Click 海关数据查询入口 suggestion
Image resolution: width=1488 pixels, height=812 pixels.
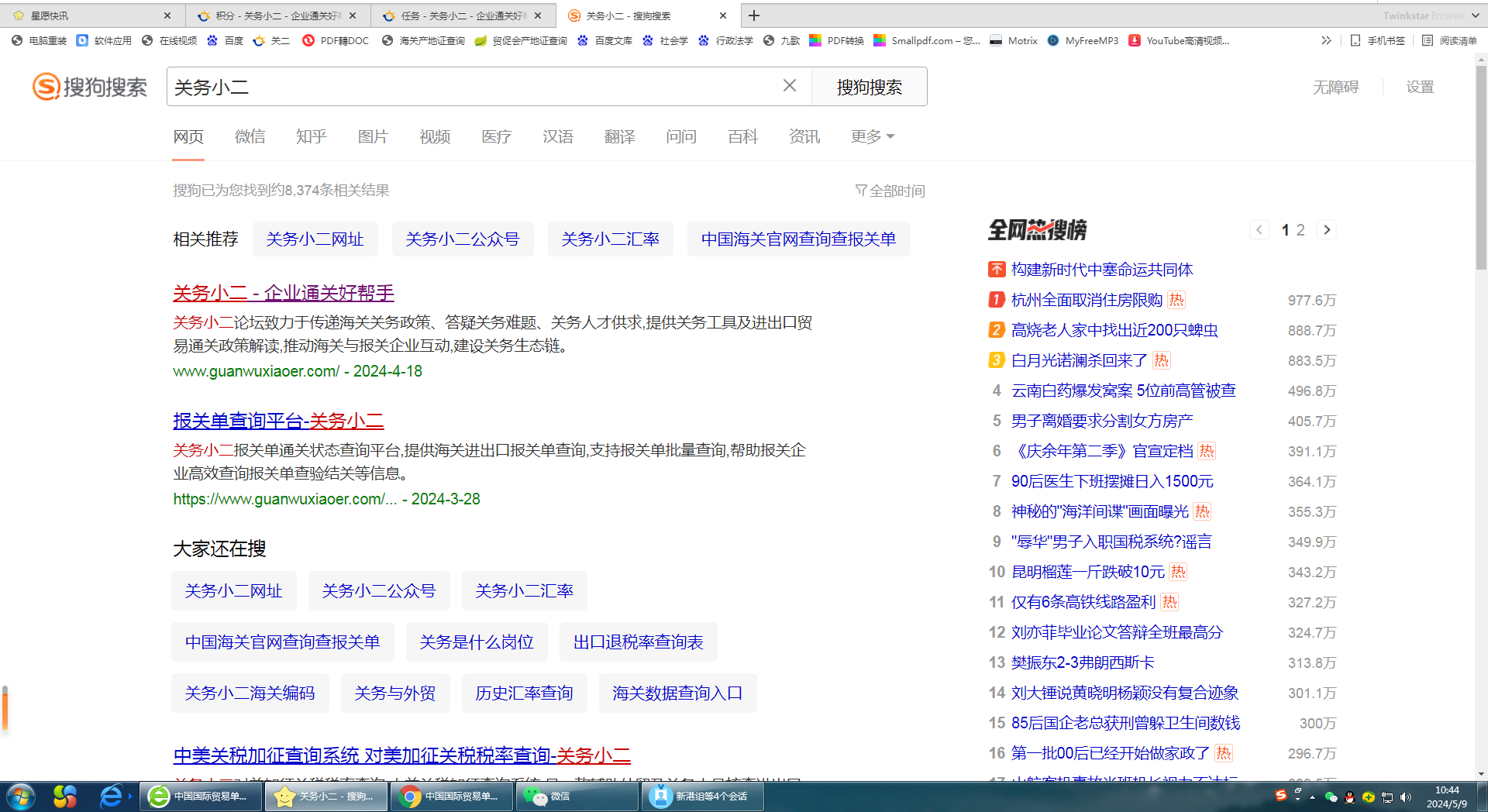pos(677,693)
